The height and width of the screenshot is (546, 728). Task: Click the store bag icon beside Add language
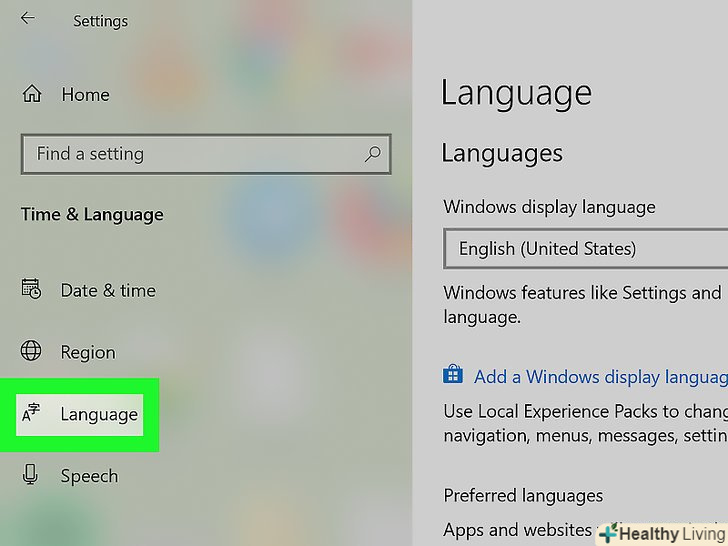tap(453, 376)
